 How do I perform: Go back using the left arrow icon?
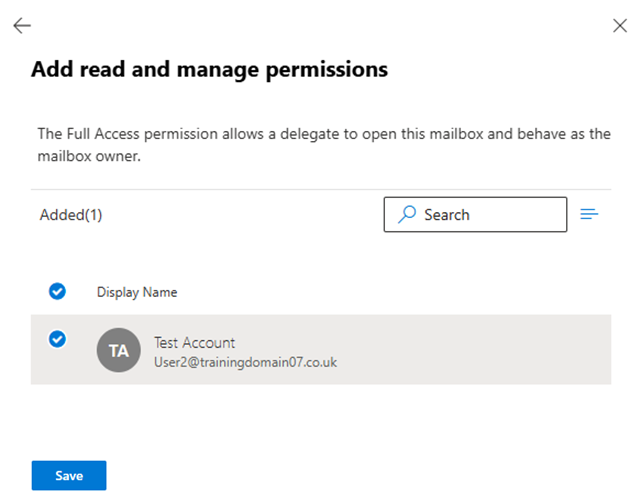22,25
